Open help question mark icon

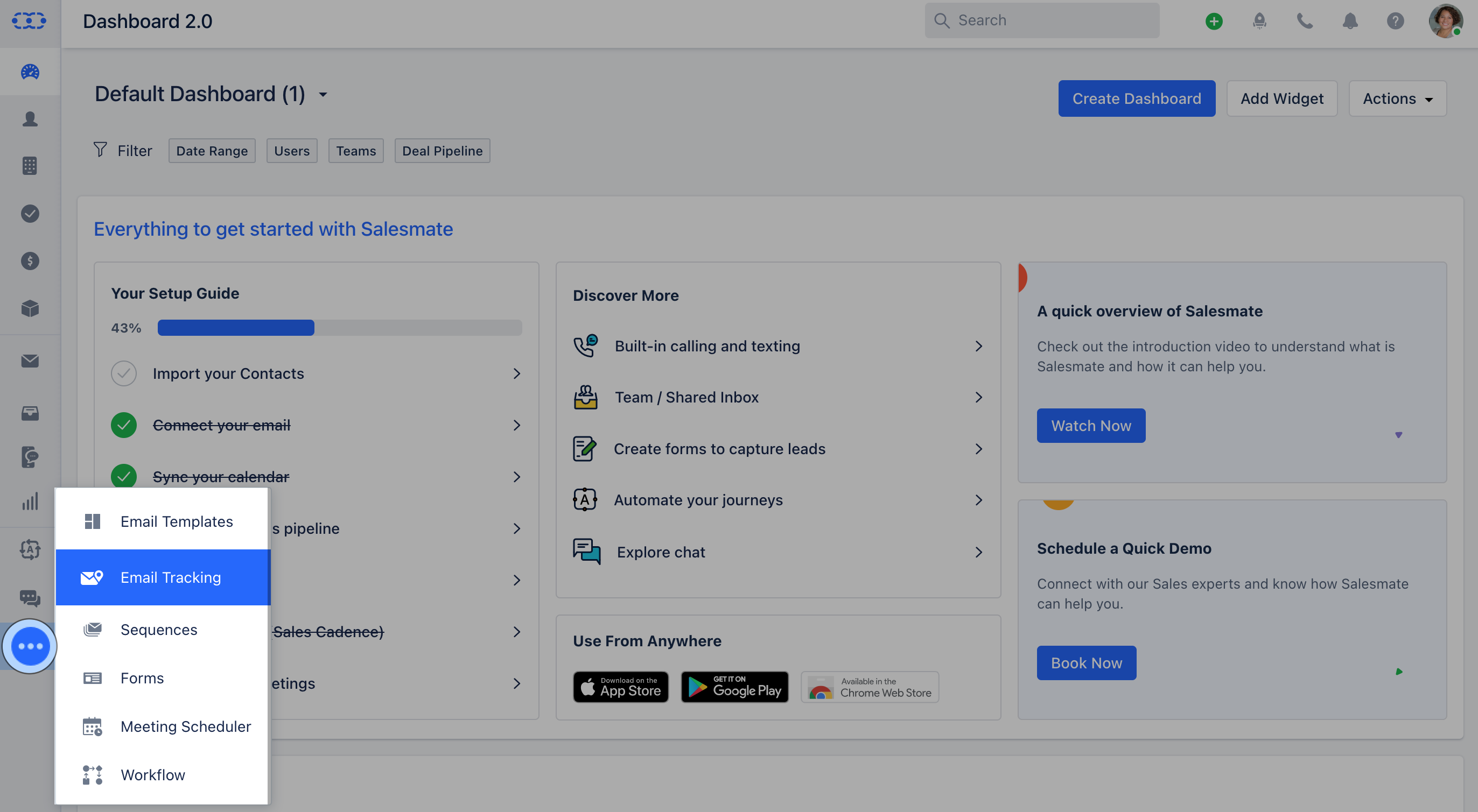[1396, 21]
